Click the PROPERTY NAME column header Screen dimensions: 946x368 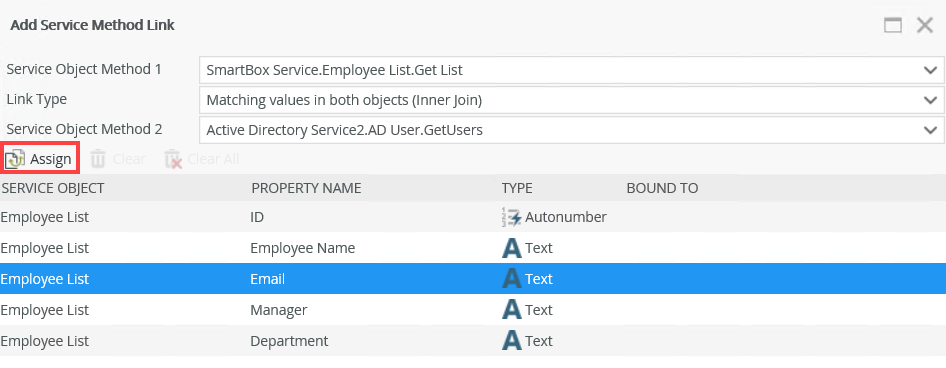306,188
